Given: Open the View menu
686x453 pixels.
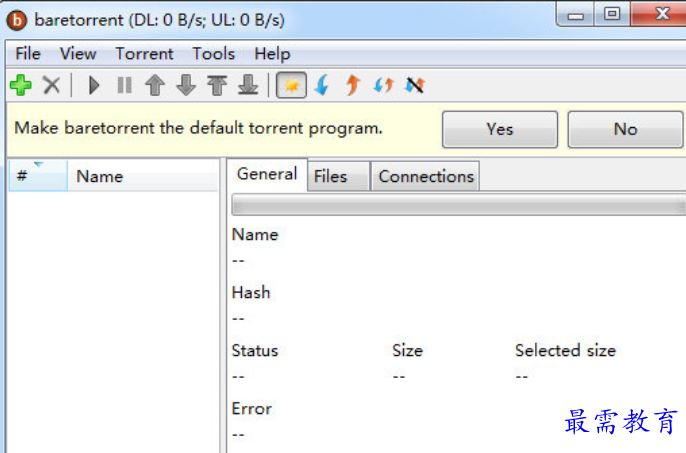Looking at the screenshot, I should coord(78,54).
